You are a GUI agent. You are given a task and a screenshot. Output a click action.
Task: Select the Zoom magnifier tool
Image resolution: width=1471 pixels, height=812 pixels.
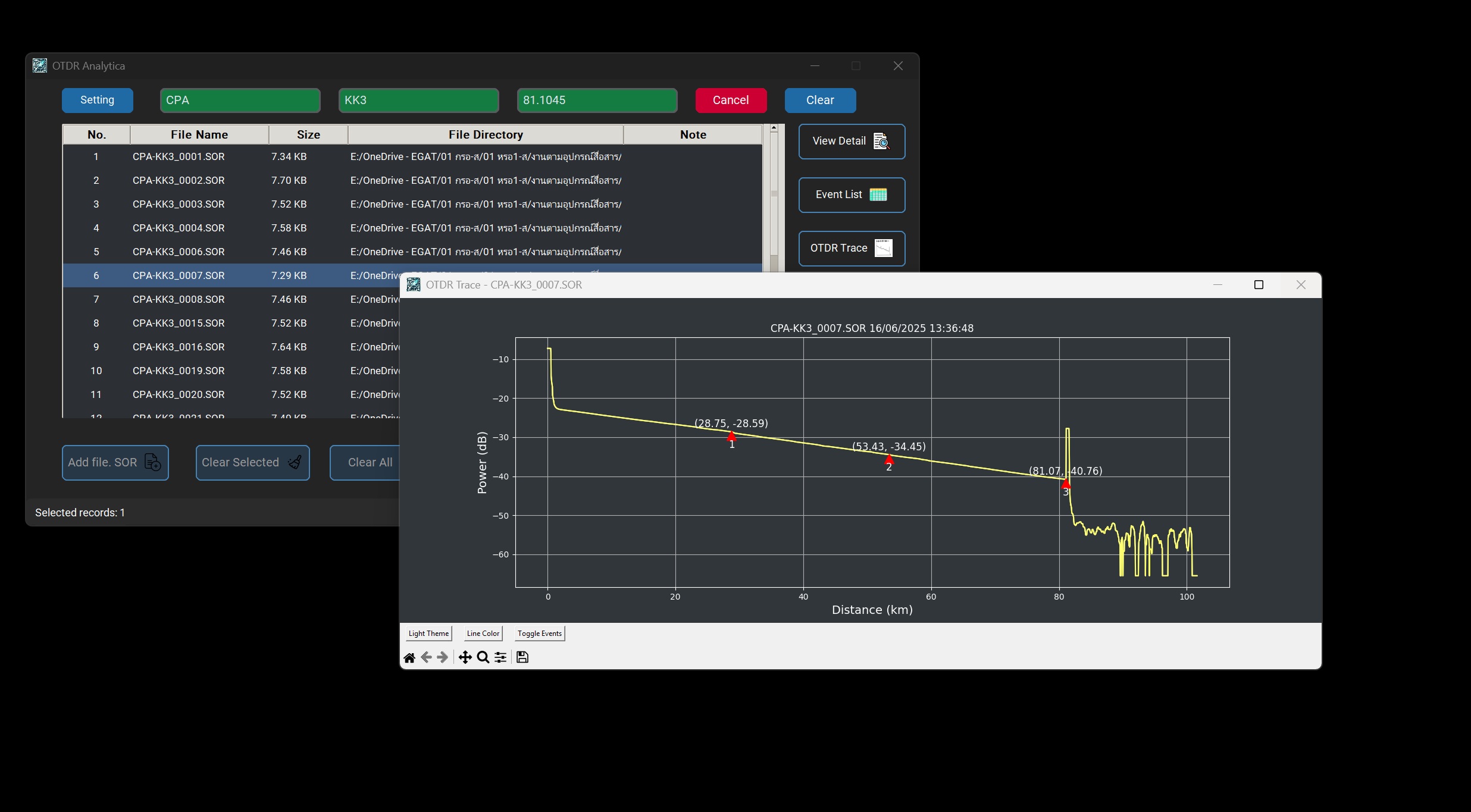tap(483, 657)
